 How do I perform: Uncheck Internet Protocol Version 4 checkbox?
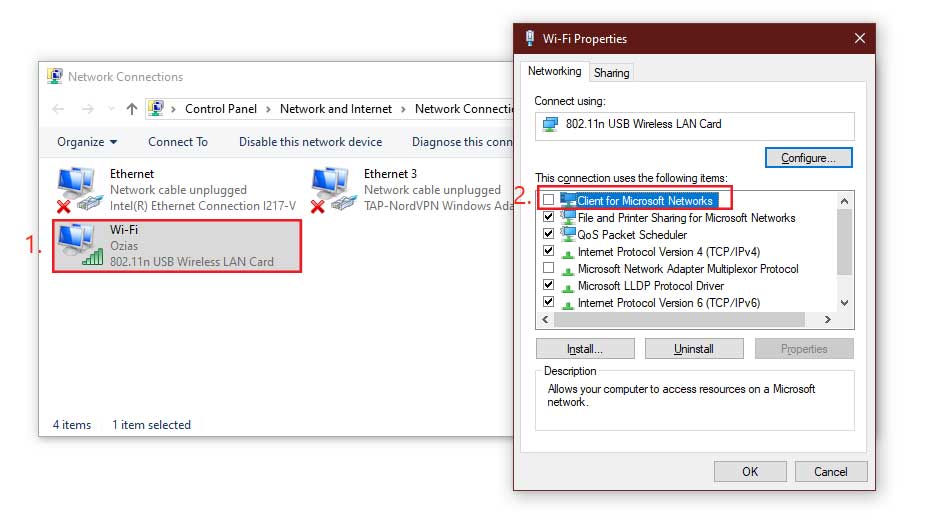(549, 251)
